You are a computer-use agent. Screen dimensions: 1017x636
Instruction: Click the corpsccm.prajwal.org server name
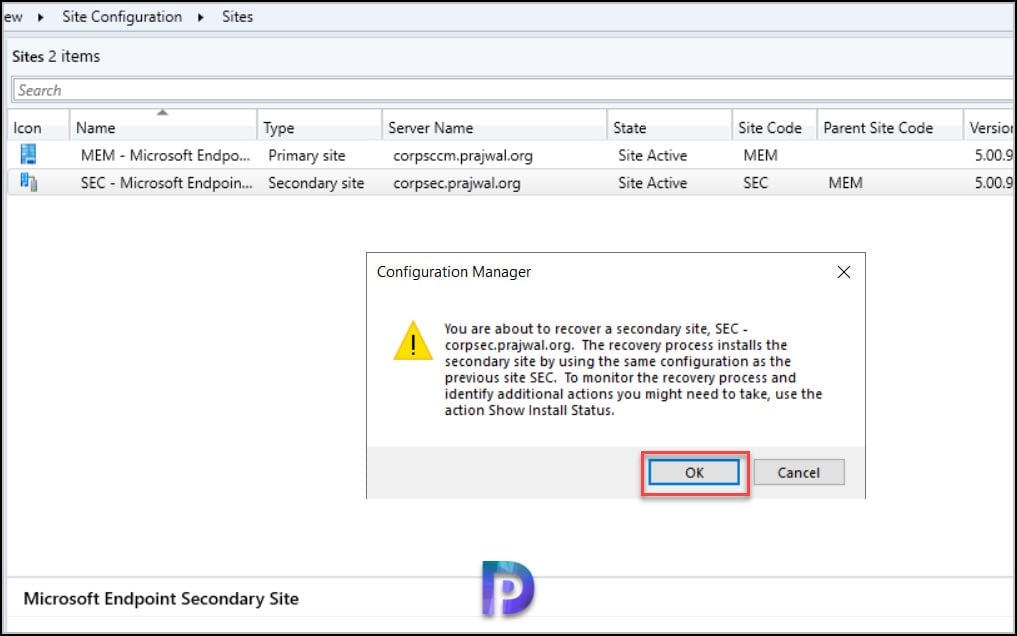[x=462, y=156]
